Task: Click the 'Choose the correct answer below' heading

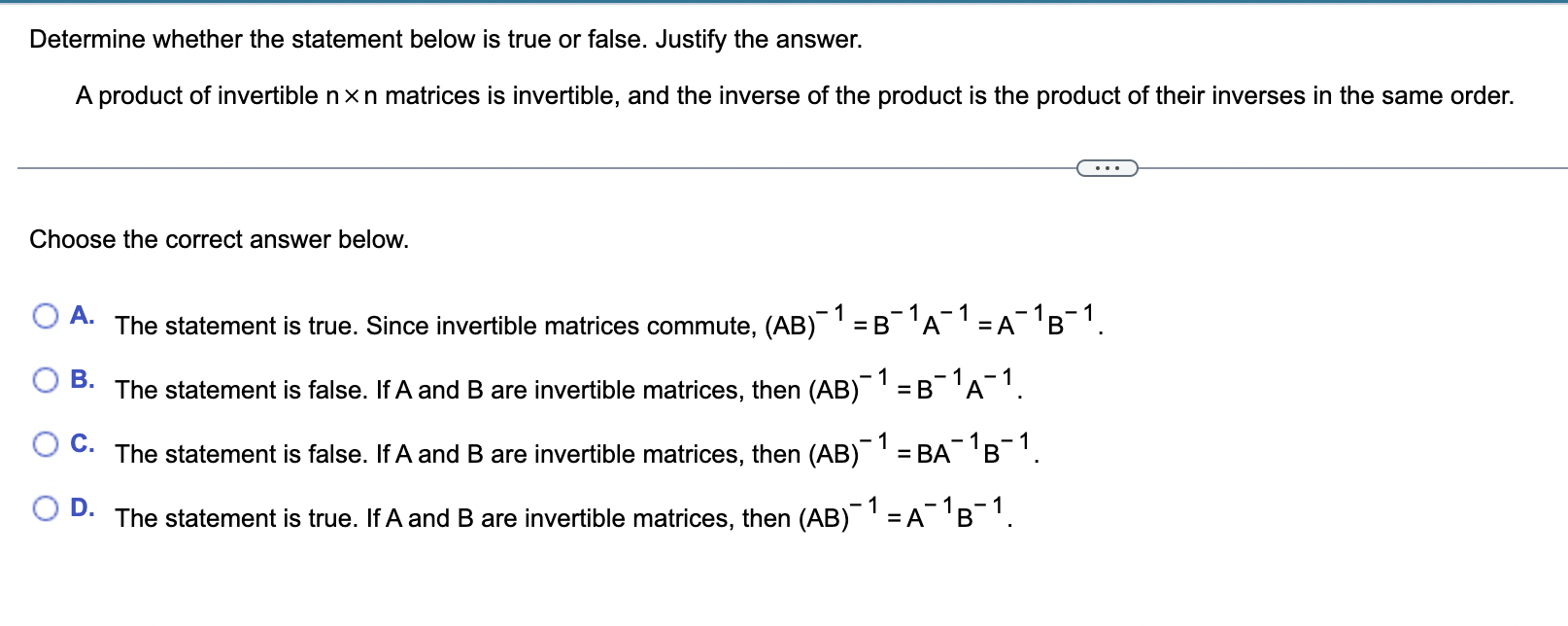Action: coord(219,239)
